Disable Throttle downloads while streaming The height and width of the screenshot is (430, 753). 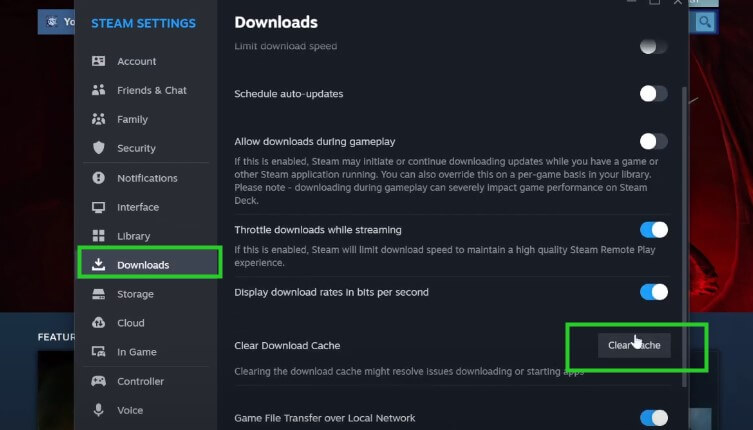coord(653,230)
